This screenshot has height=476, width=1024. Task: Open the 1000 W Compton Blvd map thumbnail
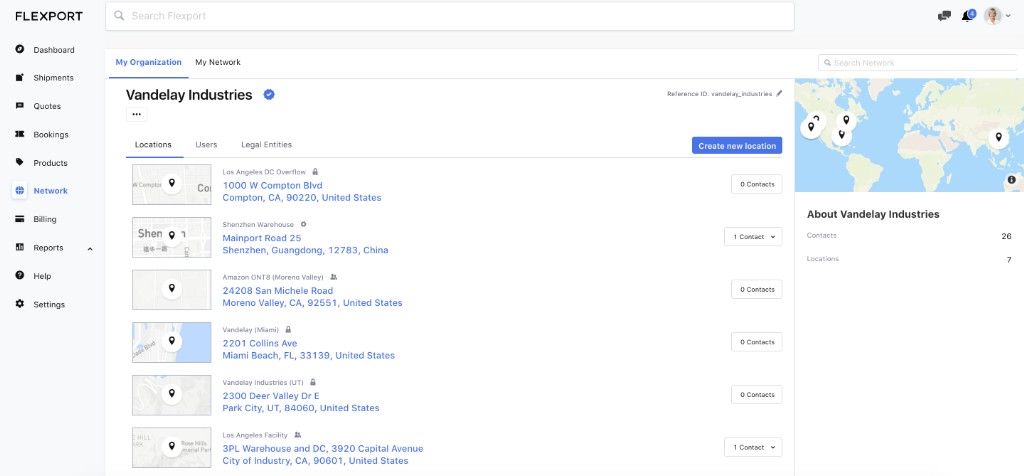tap(172, 185)
